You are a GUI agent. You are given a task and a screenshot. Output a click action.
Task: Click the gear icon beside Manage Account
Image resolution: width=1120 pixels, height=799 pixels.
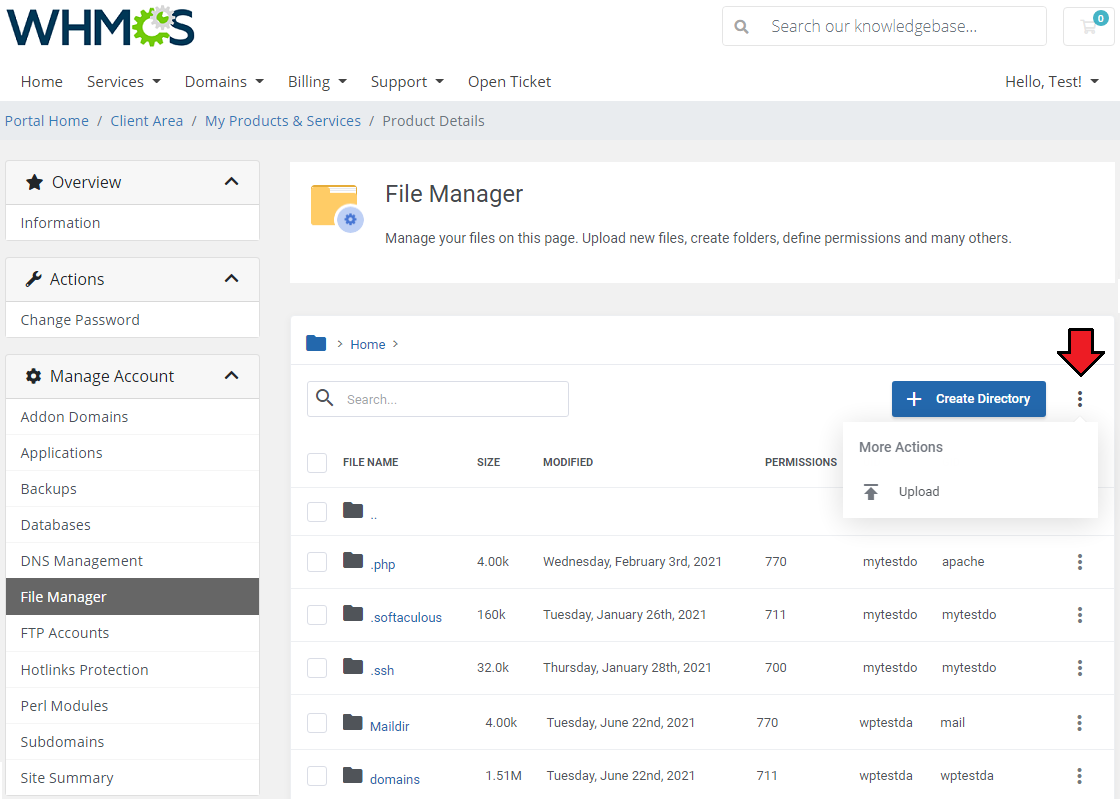pyautogui.click(x=34, y=376)
